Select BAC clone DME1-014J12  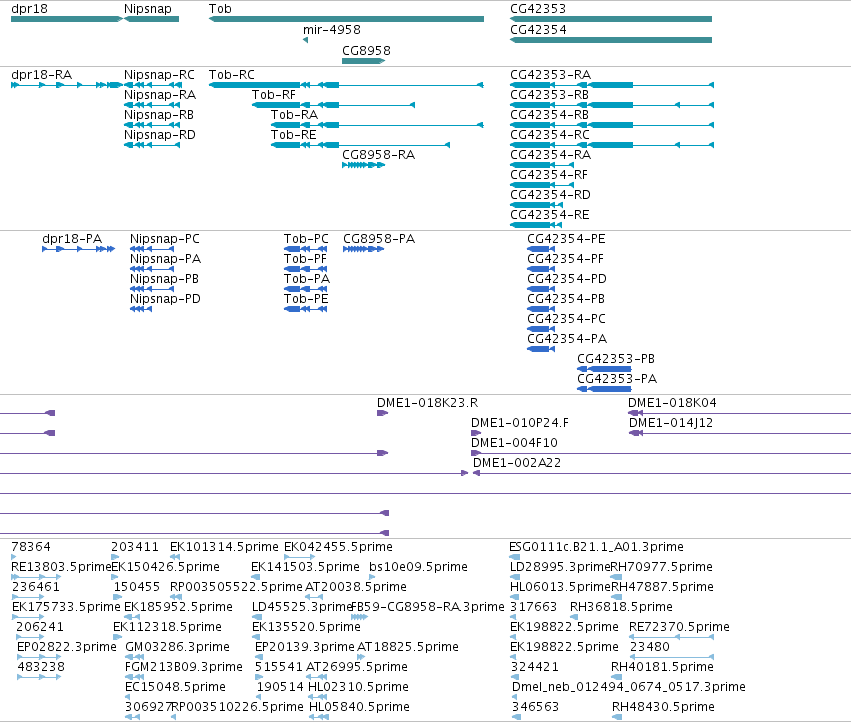pyautogui.click(x=740, y=433)
